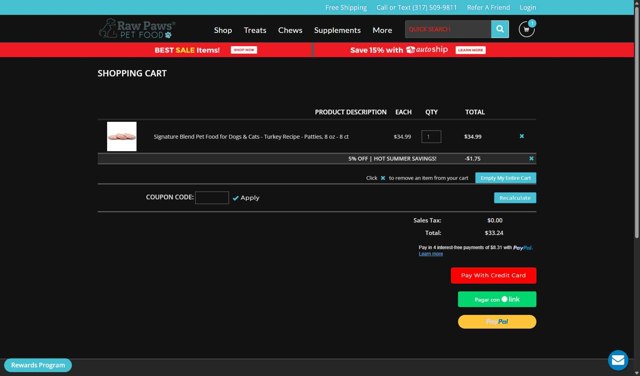The height and width of the screenshot is (376, 640).
Task: Click the Free Shipping link
Action: (346, 7)
